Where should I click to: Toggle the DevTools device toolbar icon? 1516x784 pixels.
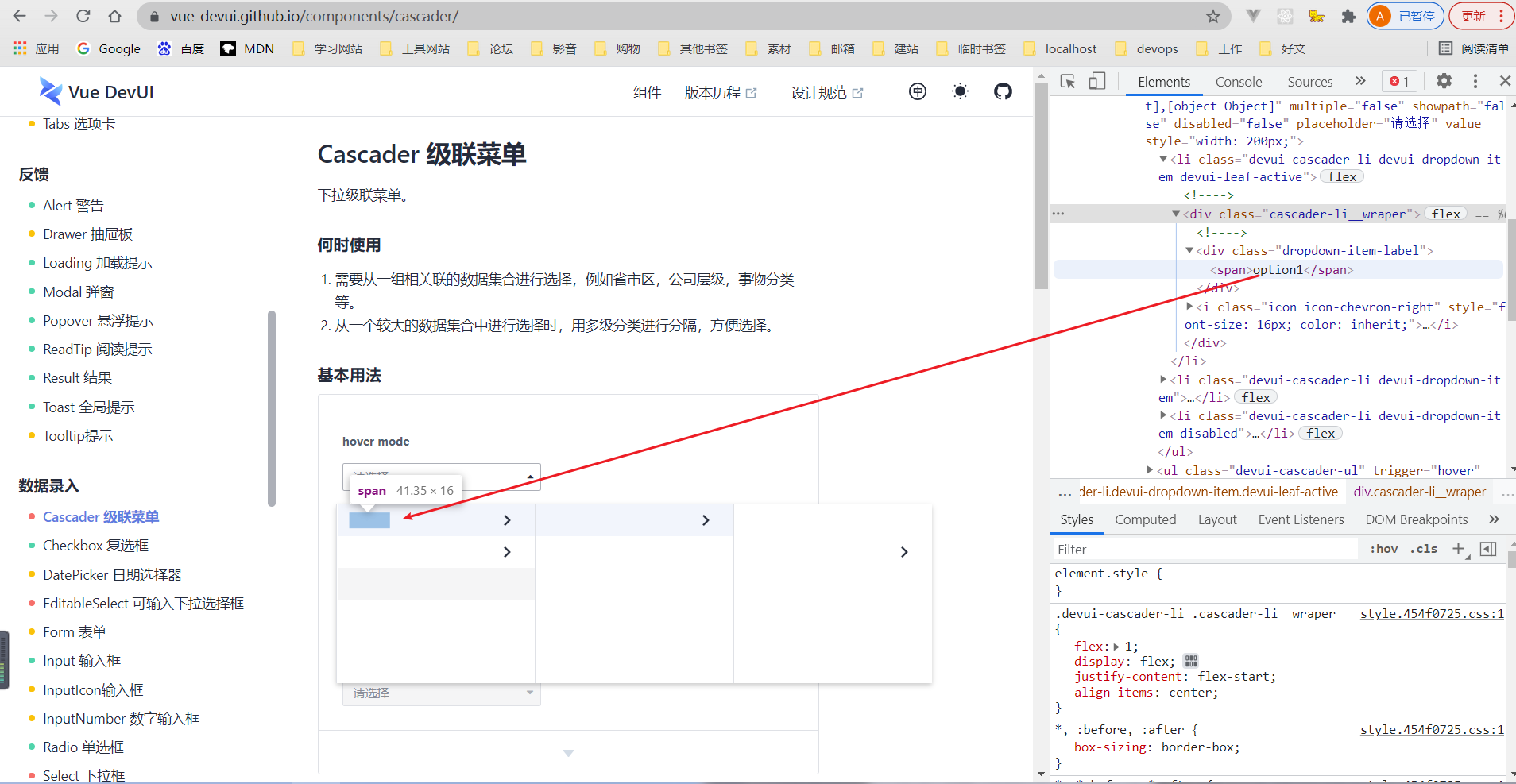point(1097,82)
